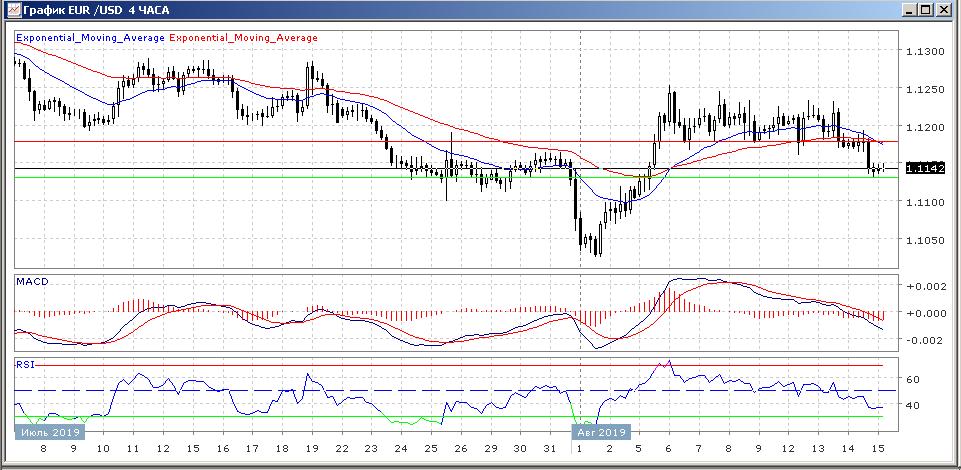
Task: Click the RSI 60 level label
Action: pos(912,380)
